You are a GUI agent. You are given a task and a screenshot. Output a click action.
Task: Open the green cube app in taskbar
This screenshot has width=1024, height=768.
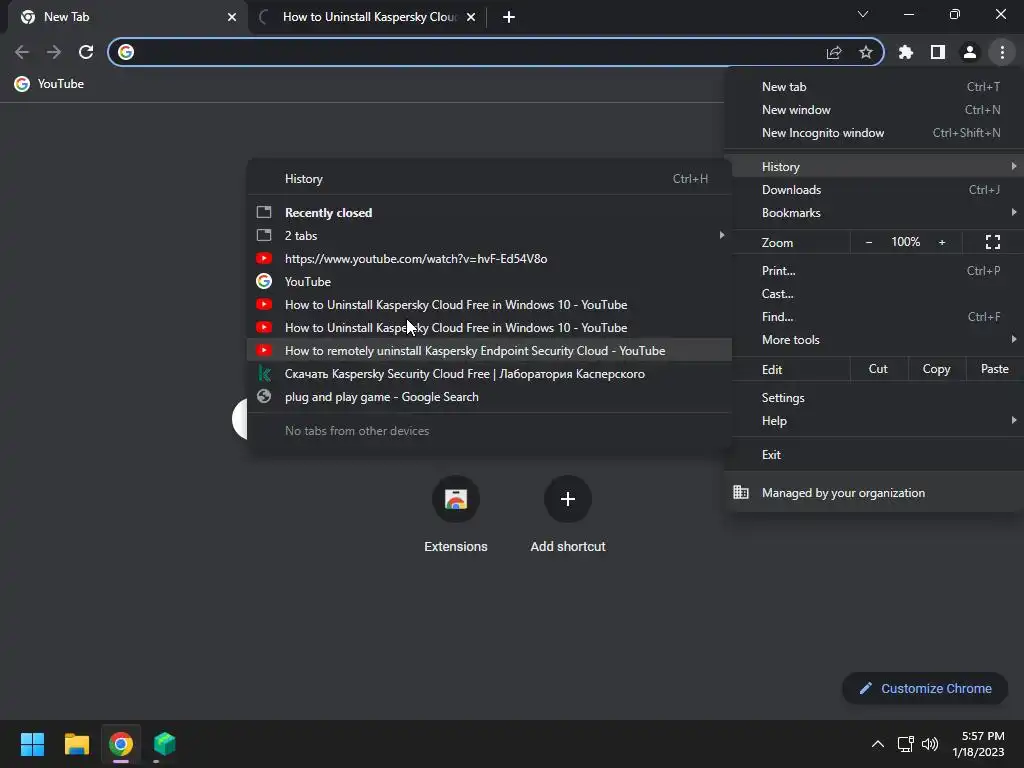[x=165, y=744]
